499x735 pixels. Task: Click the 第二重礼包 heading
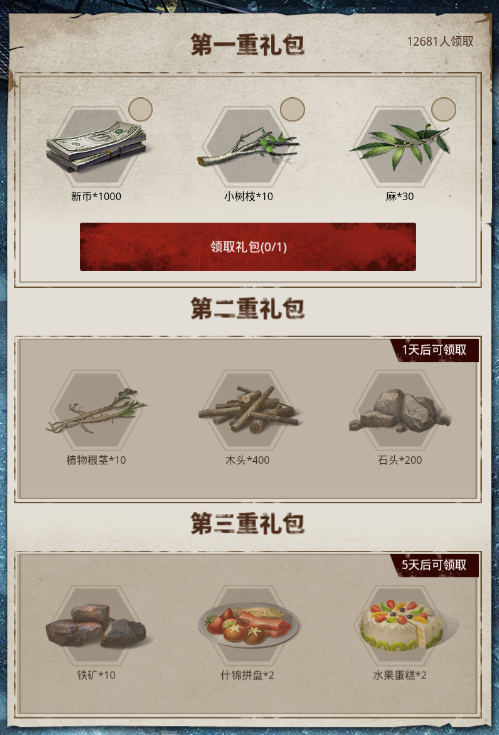tap(247, 308)
